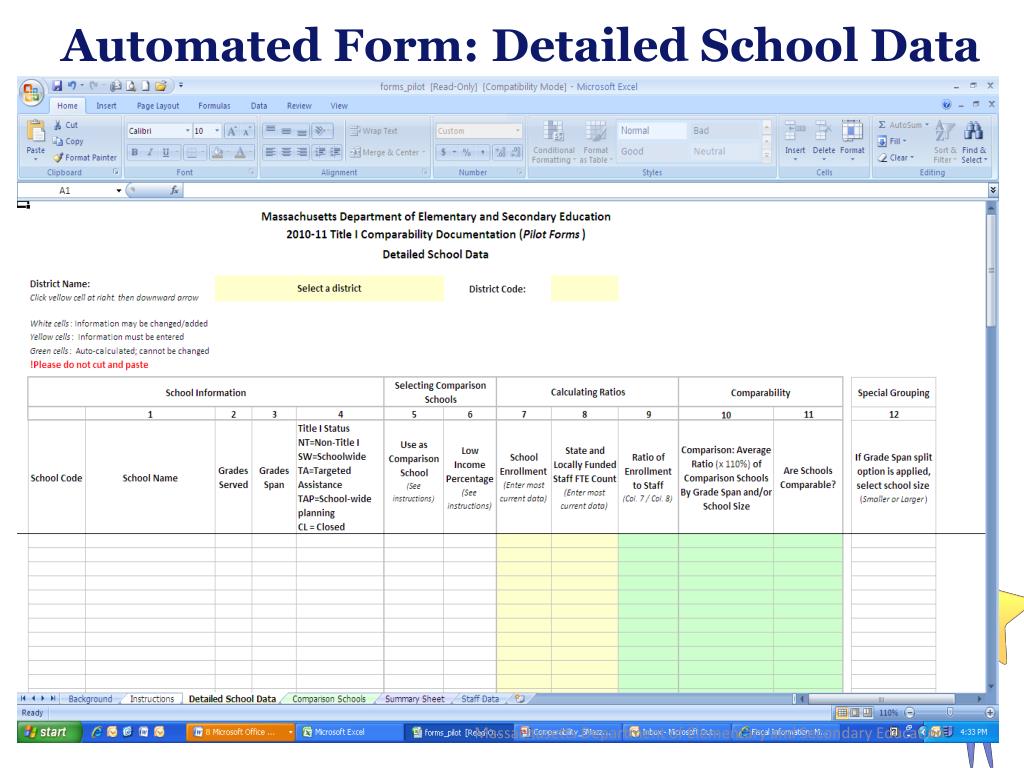Switch to the Staff Data sheet tab
This screenshot has height=768, width=1024.
pos(480,699)
